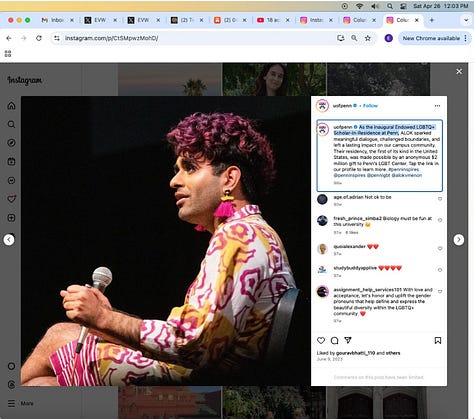Bookmark the page with star icon
The image size is (474, 419).
[368, 38]
